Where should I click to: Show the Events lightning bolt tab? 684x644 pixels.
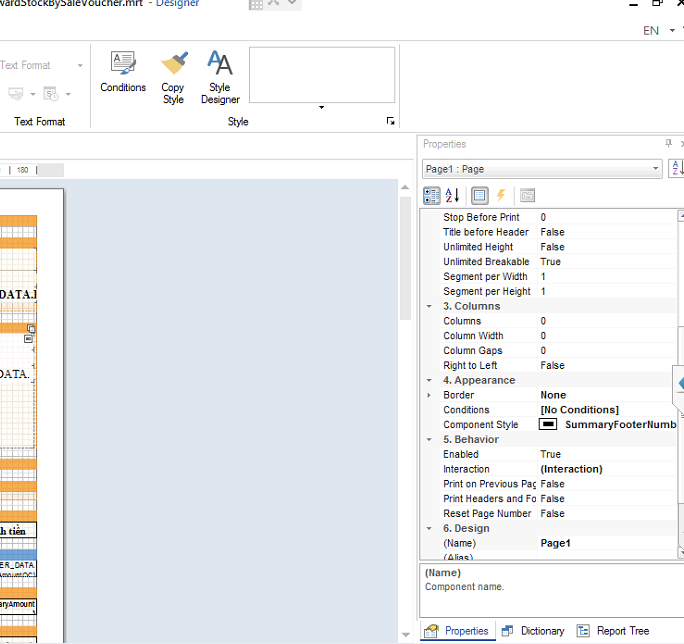coord(501,196)
